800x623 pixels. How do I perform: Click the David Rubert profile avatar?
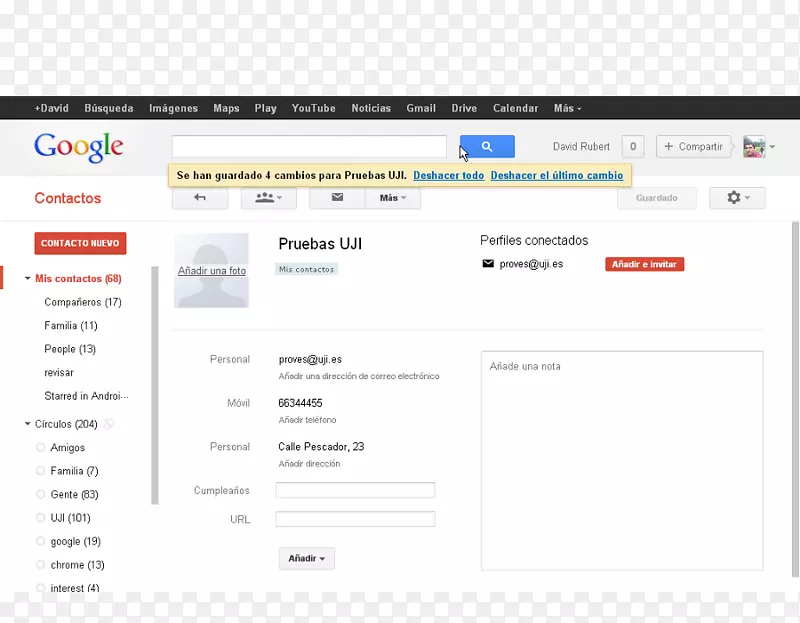754,146
